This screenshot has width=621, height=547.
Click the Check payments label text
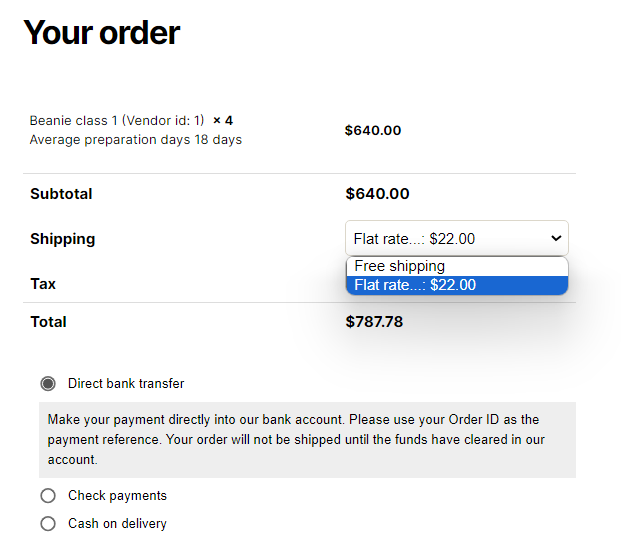pos(117,496)
